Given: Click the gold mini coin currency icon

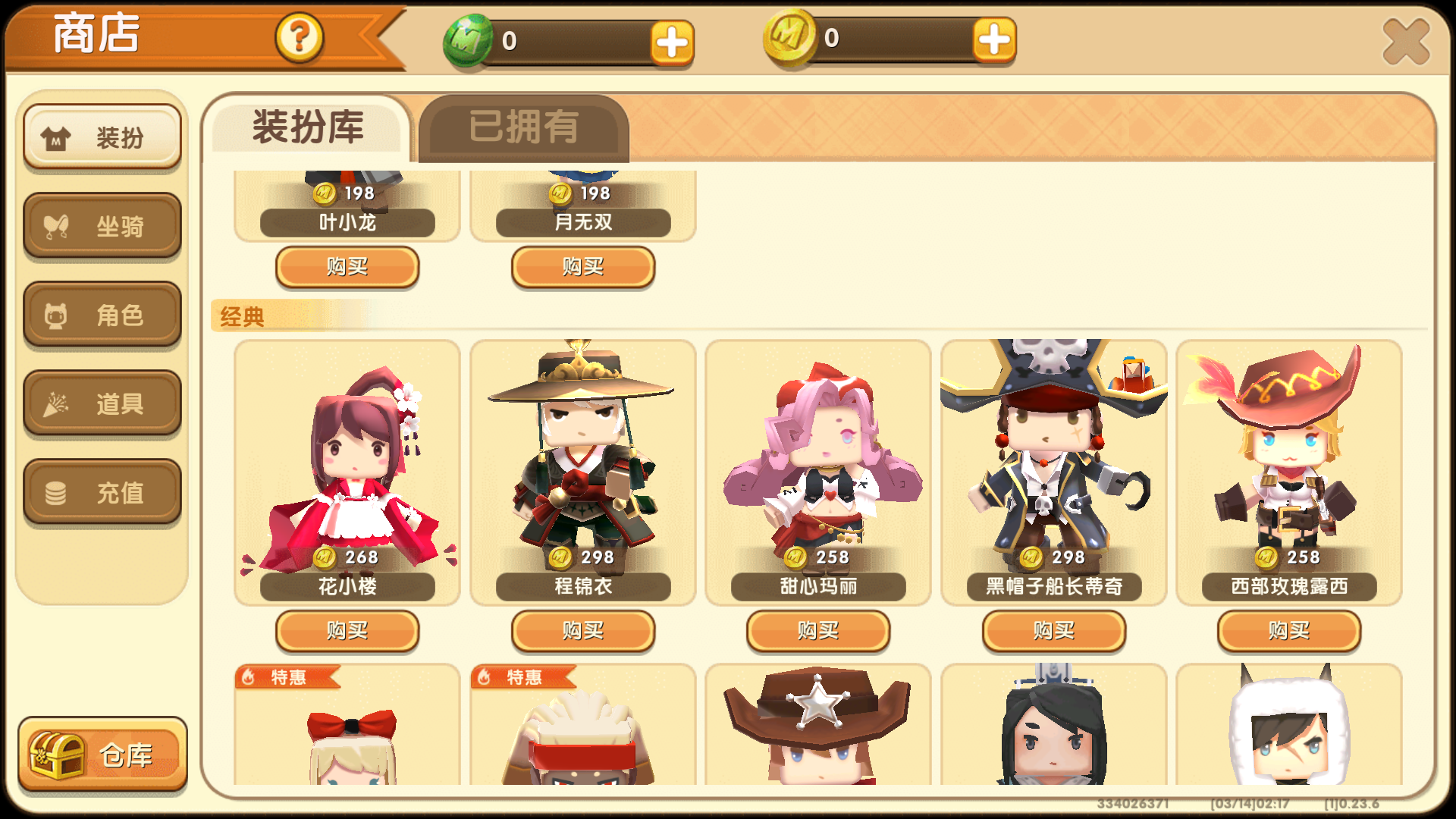Looking at the screenshot, I should pos(789,37).
